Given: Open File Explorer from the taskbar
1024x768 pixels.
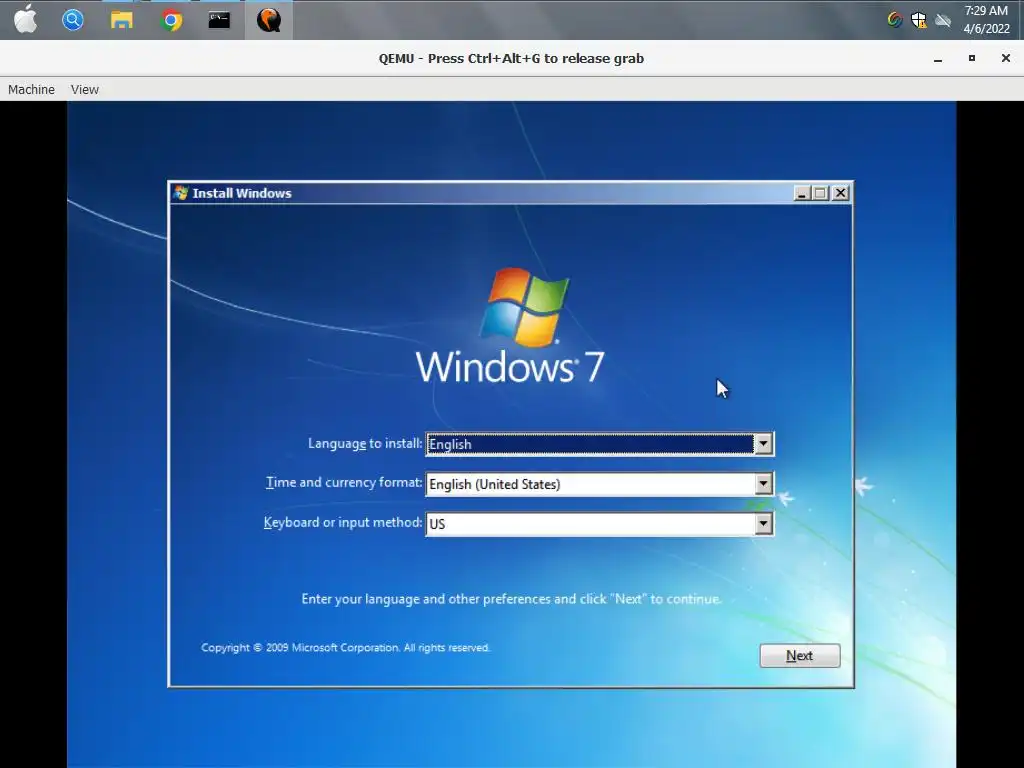Looking at the screenshot, I should click(121, 20).
